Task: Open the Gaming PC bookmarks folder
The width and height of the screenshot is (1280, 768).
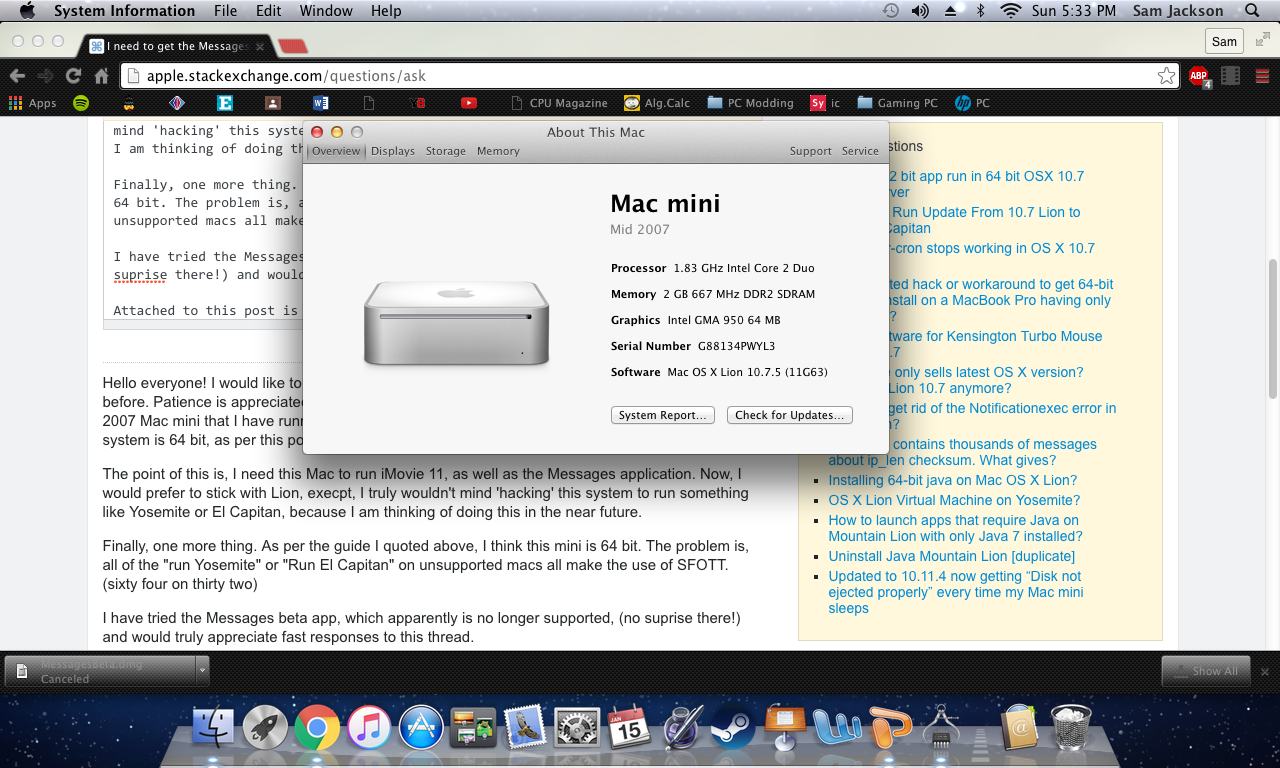Action: [897, 102]
